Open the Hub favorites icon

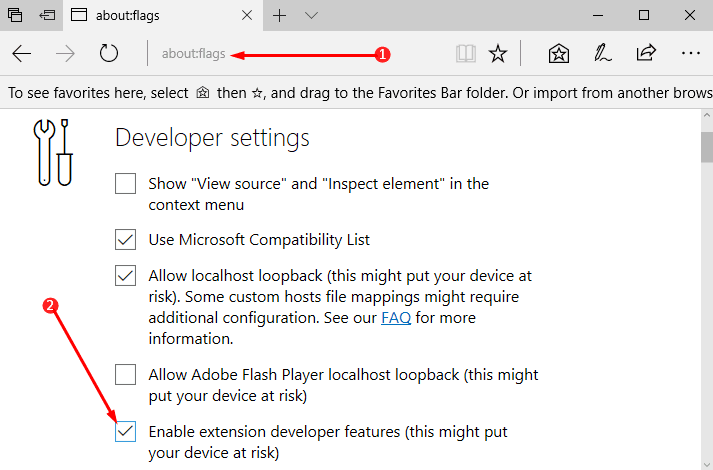pos(559,54)
